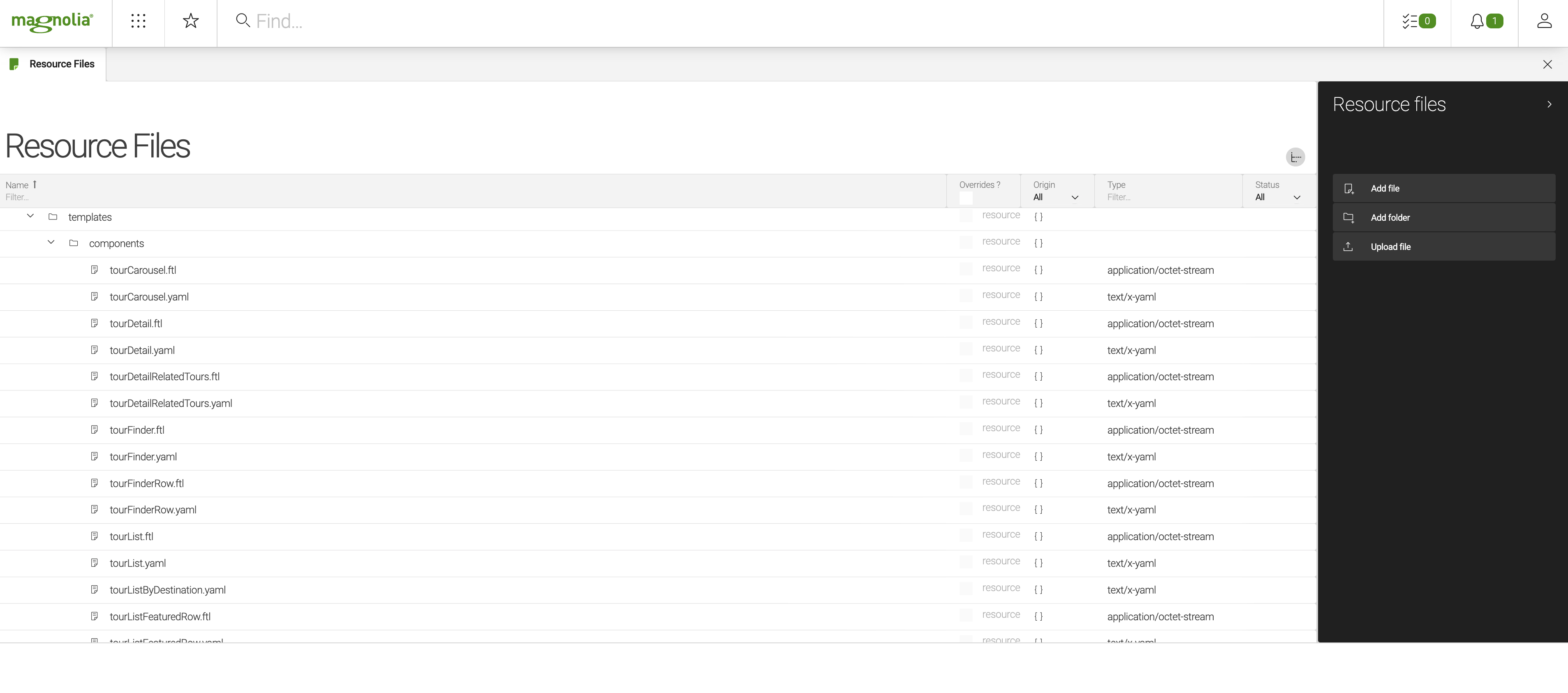Click Add folder icon in action panel
The image size is (1568, 693).
click(x=1349, y=218)
